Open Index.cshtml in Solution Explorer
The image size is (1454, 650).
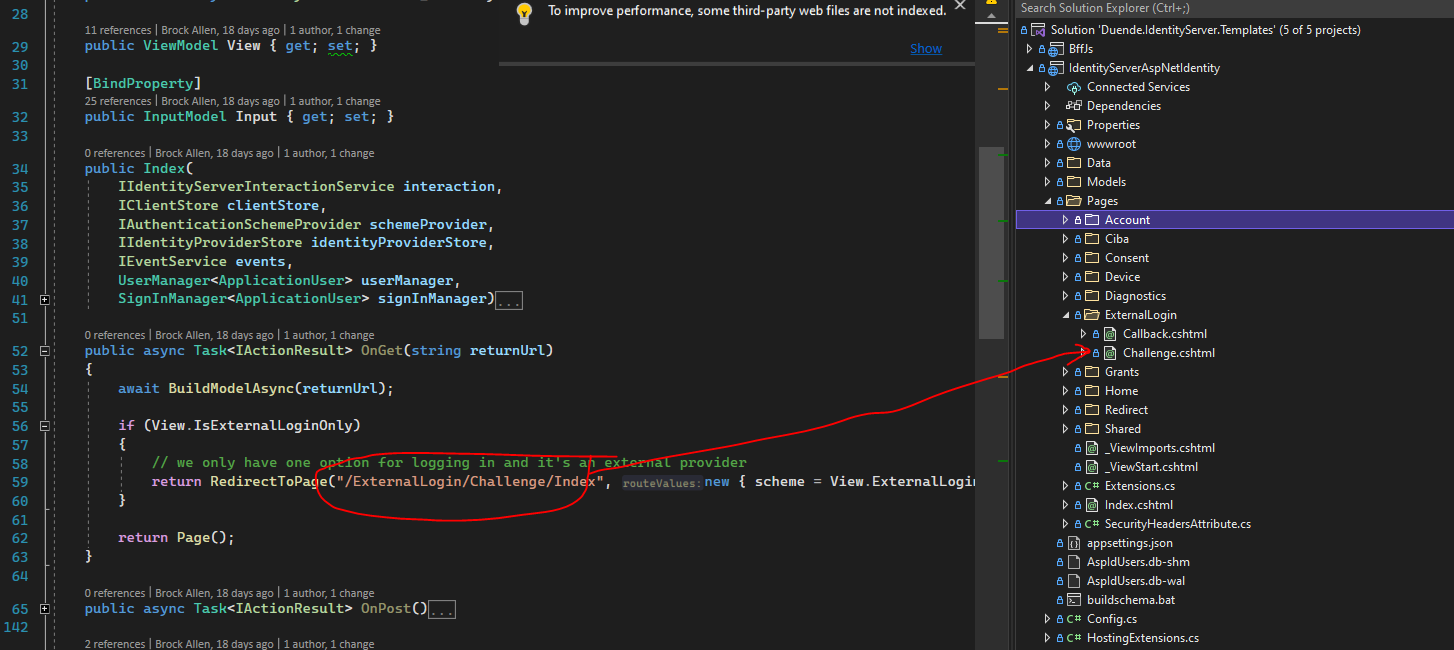[x=1139, y=505]
